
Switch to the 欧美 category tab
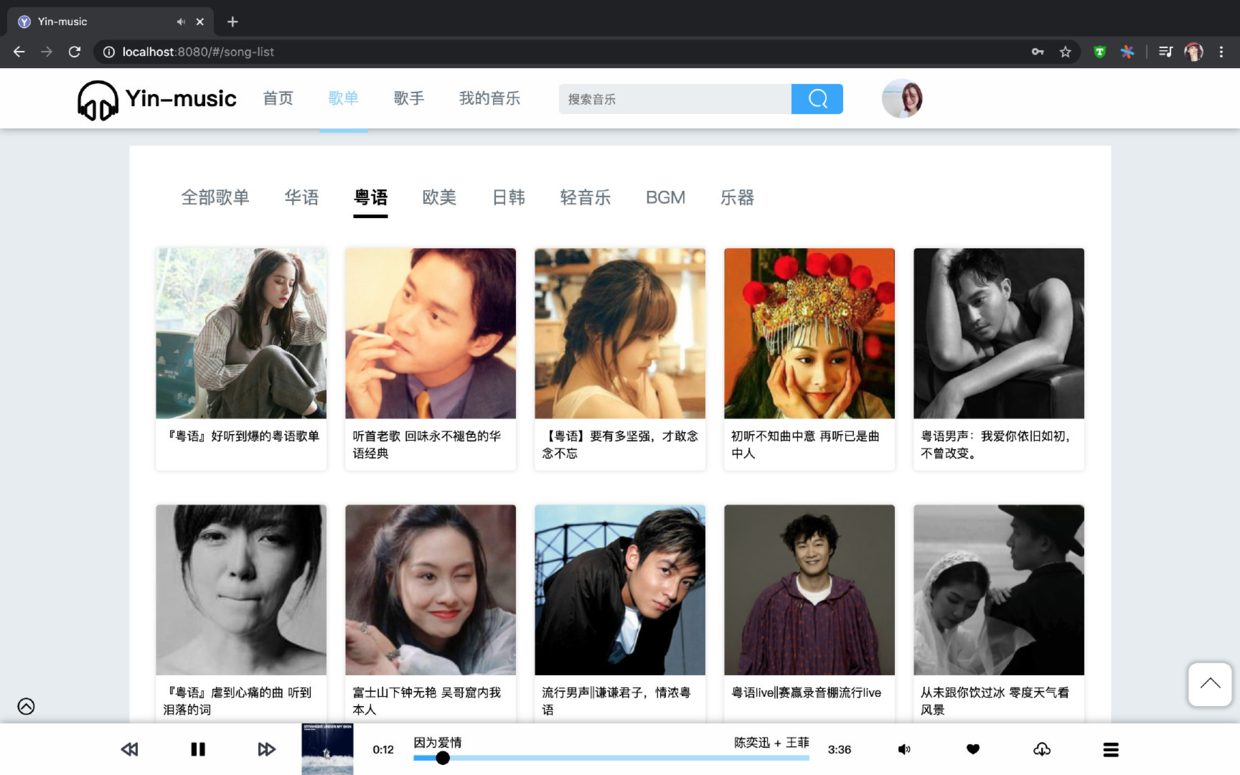439,197
